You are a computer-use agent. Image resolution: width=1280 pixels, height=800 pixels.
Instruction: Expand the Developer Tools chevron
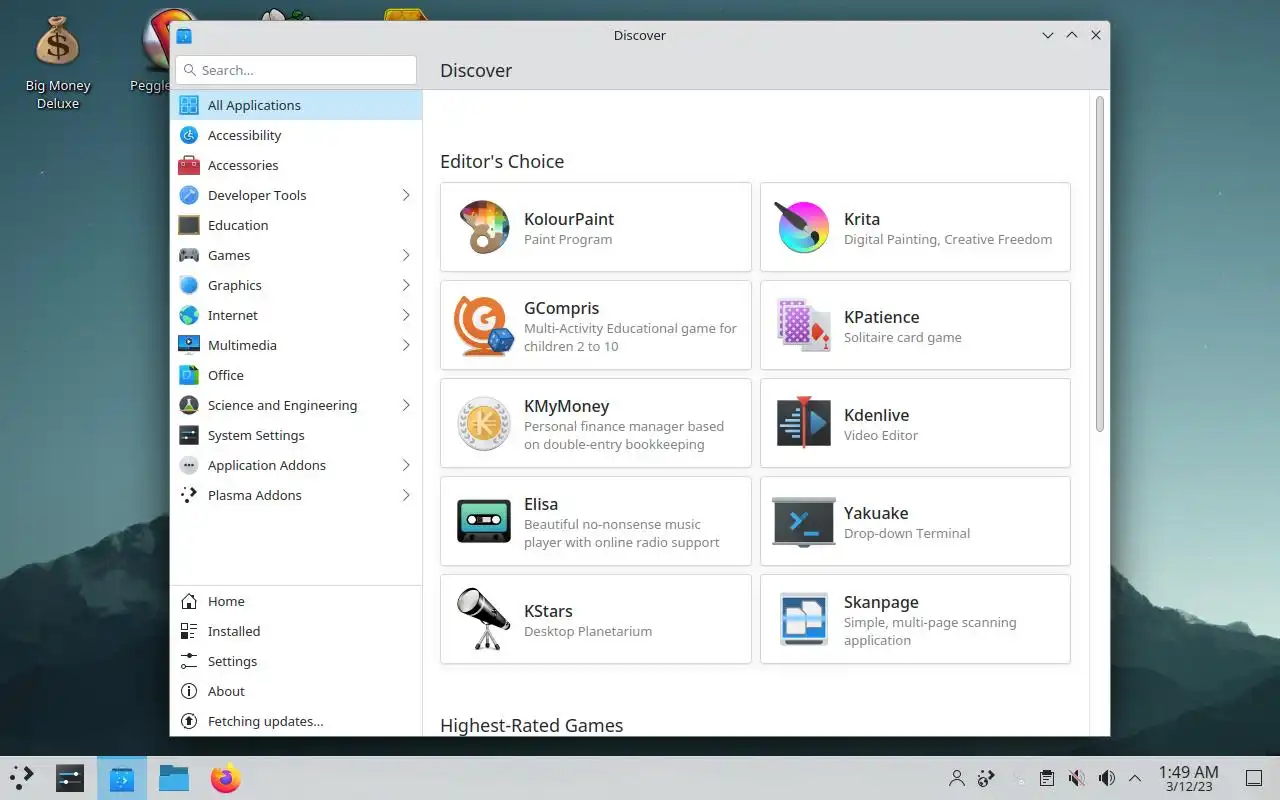(406, 195)
